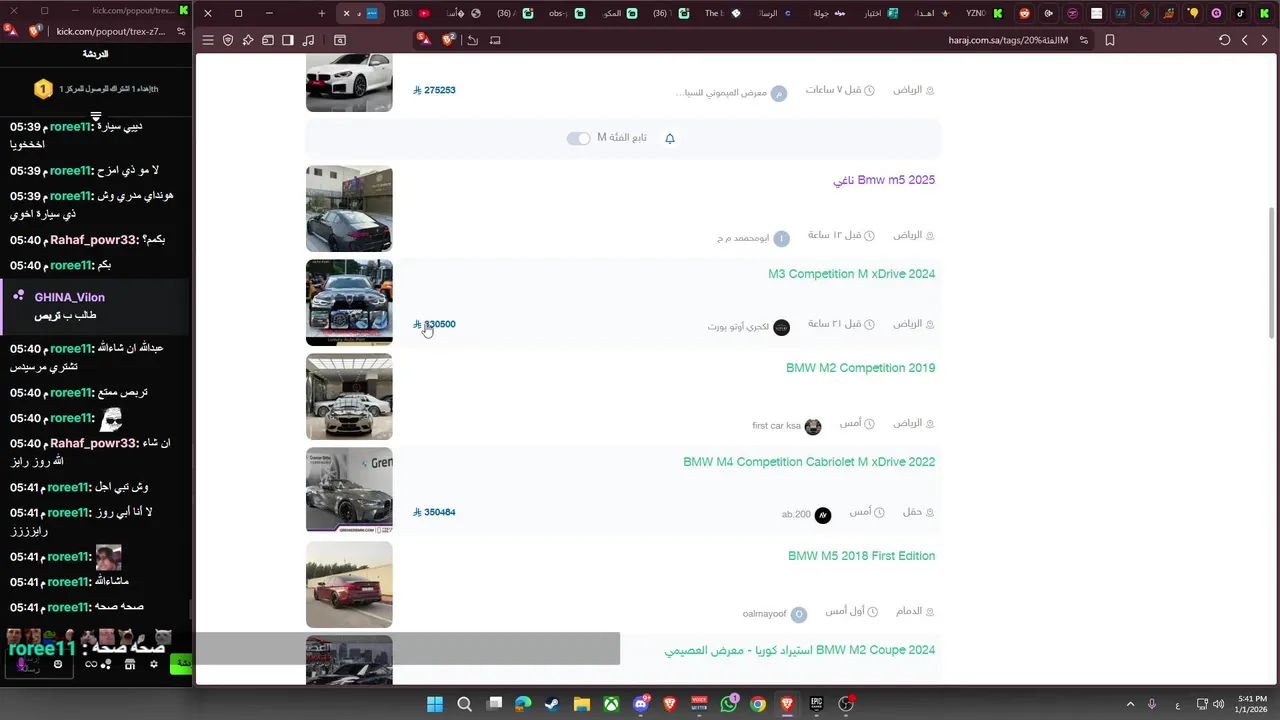The image size is (1280, 720).
Task: Open listing Bmw m5 2025 ناغي
Action: pos(884,180)
